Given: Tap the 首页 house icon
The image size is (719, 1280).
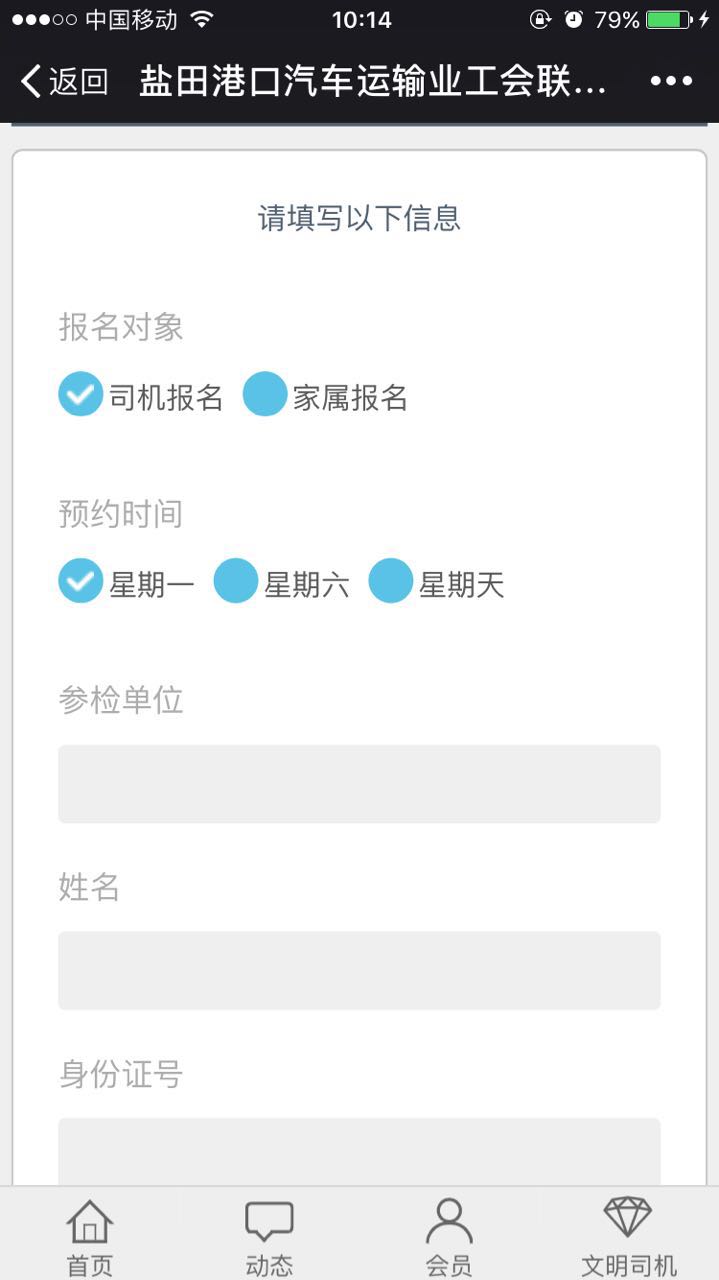Looking at the screenshot, I should click(x=90, y=1222).
